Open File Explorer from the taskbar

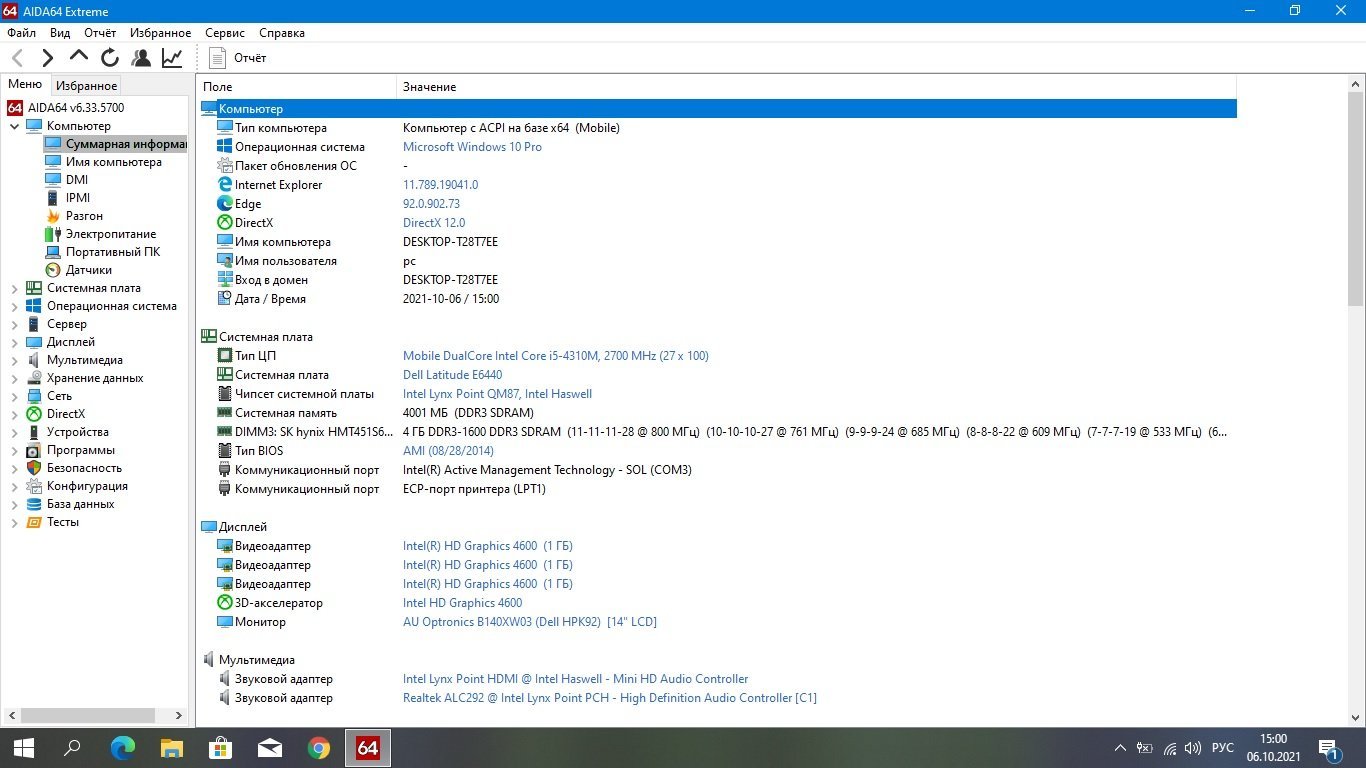point(171,748)
